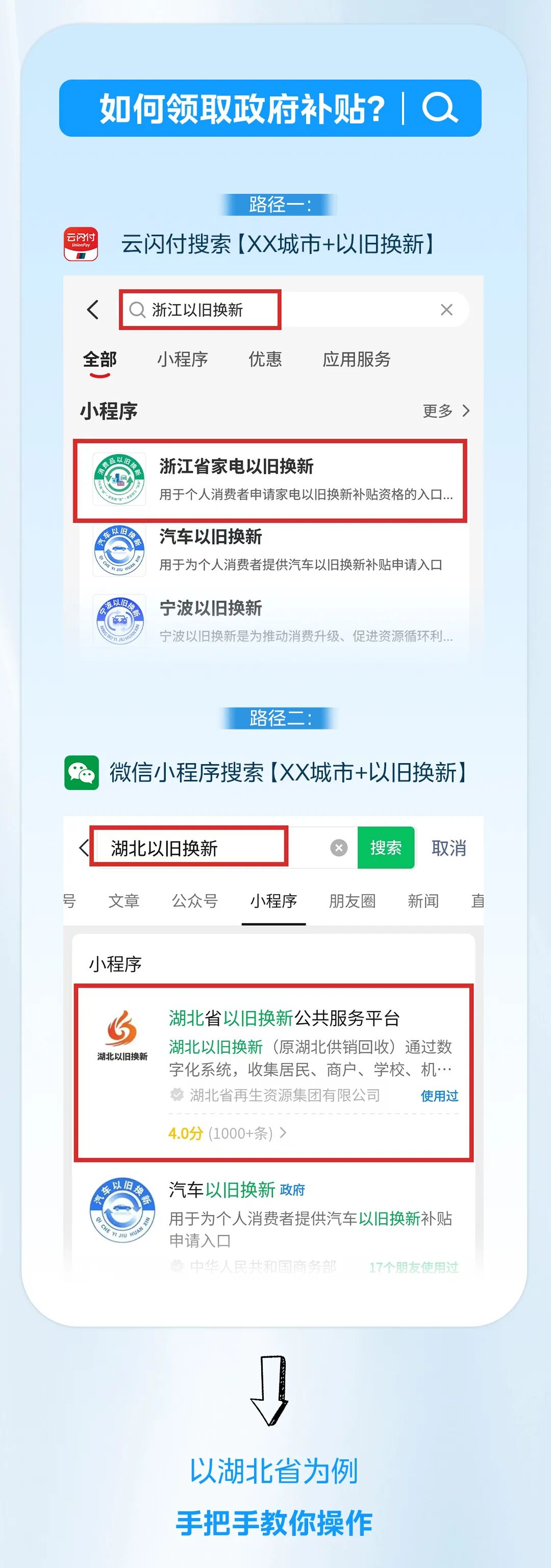Select the 应用服务 tab
551x1568 pixels.
pyautogui.click(x=356, y=359)
